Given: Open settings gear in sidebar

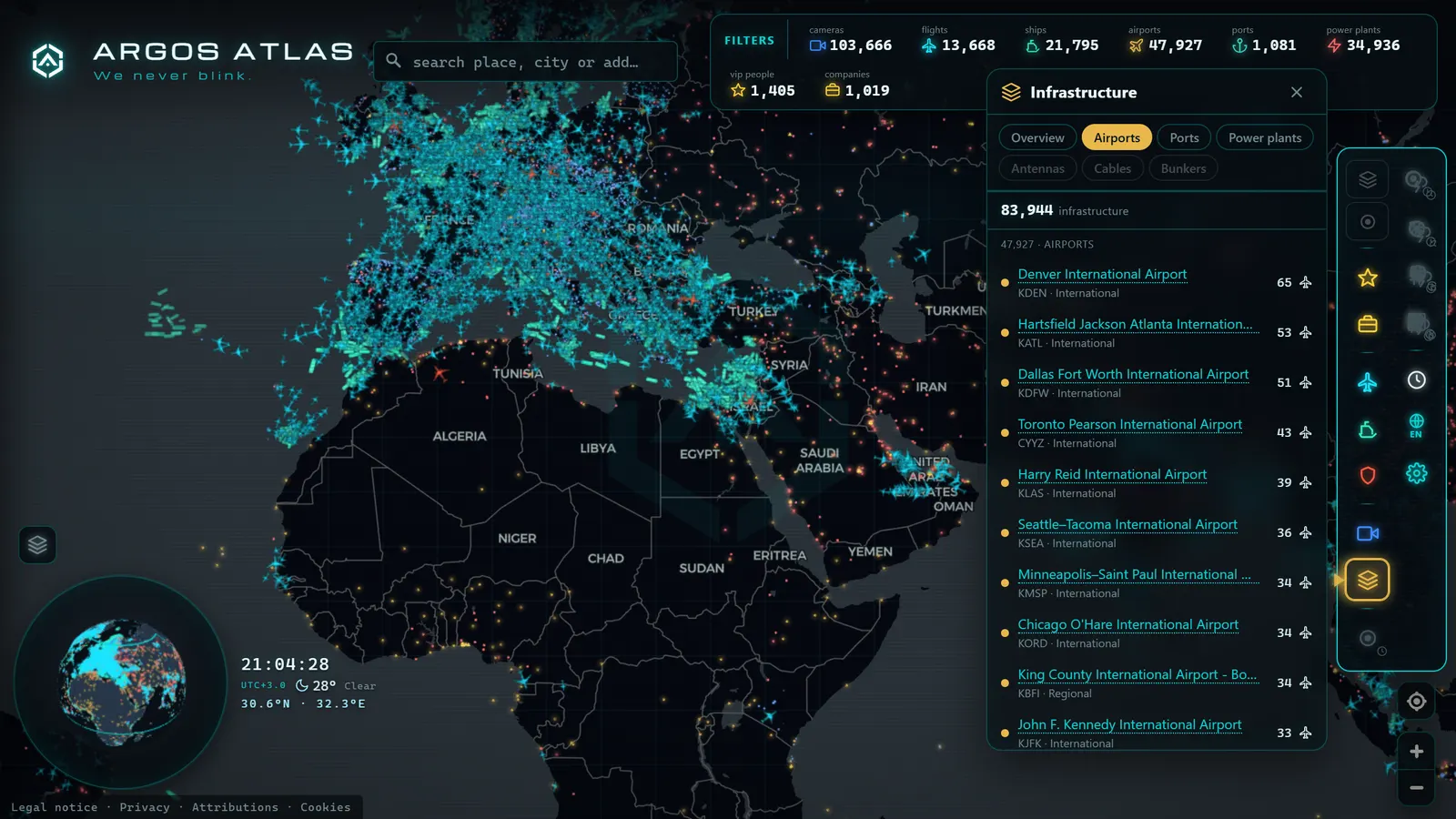Looking at the screenshot, I should (x=1416, y=473).
